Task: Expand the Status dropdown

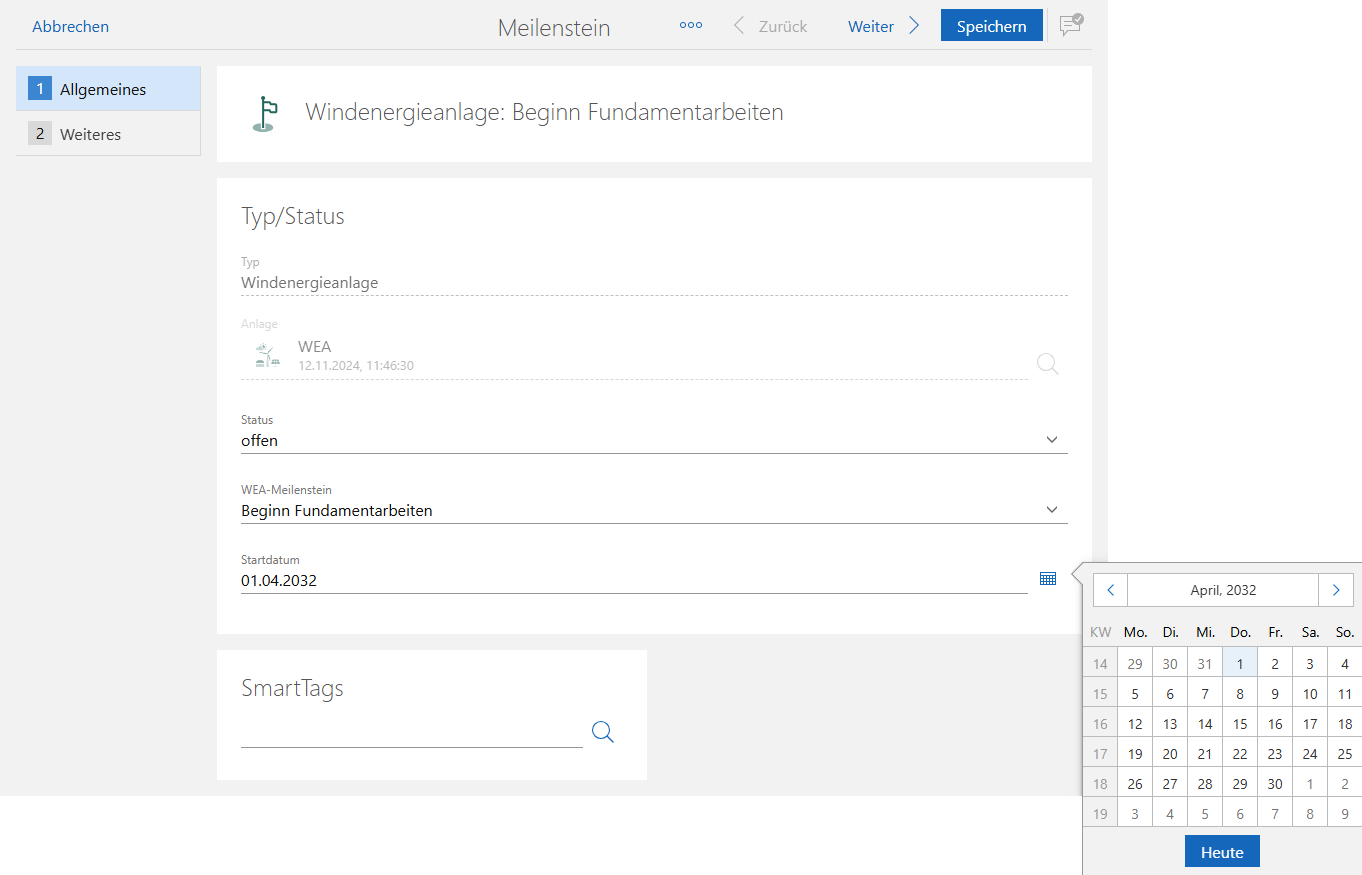Action: coord(1051,440)
